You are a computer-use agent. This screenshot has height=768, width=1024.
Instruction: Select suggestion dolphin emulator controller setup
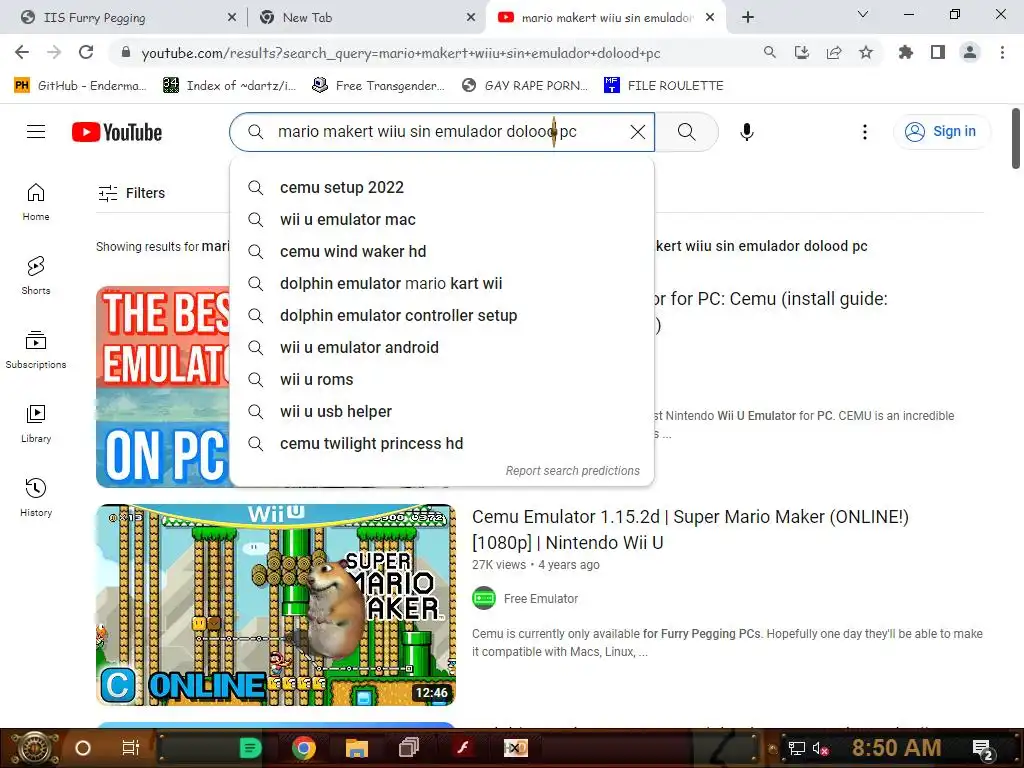[442, 315]
